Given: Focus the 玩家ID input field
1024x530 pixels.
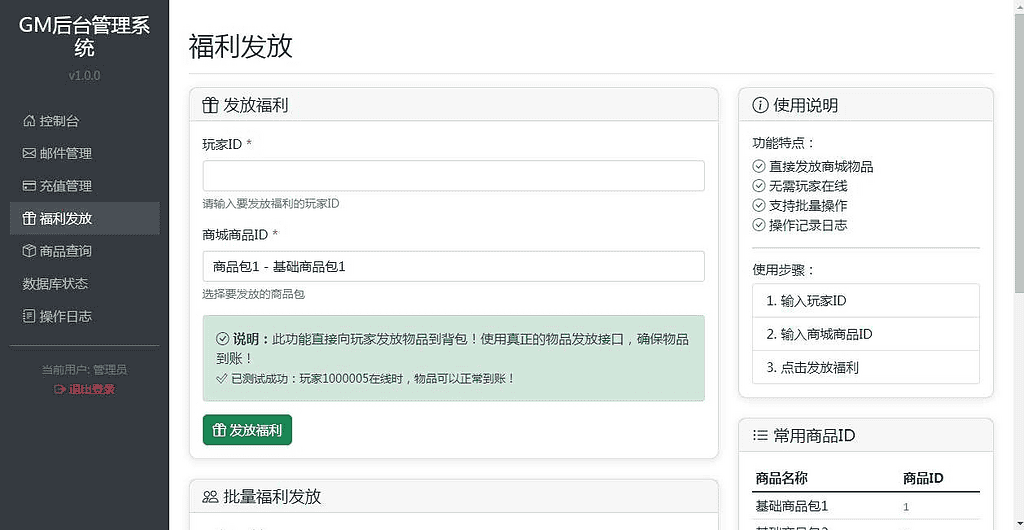Looking at the screenshot, I should 453,176.
